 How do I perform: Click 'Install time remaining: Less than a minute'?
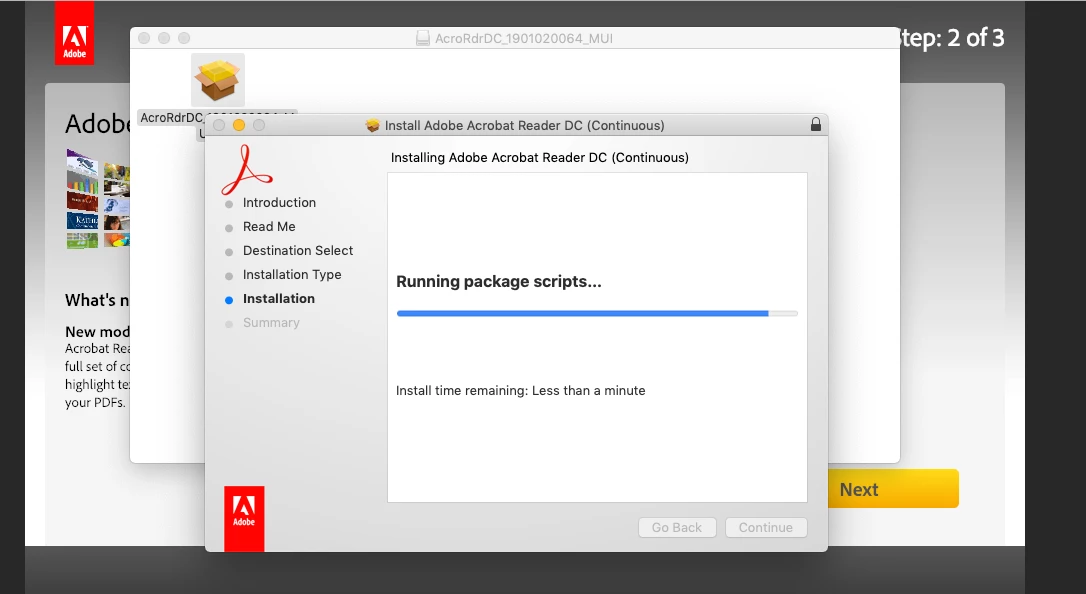[x=520, y=390]
